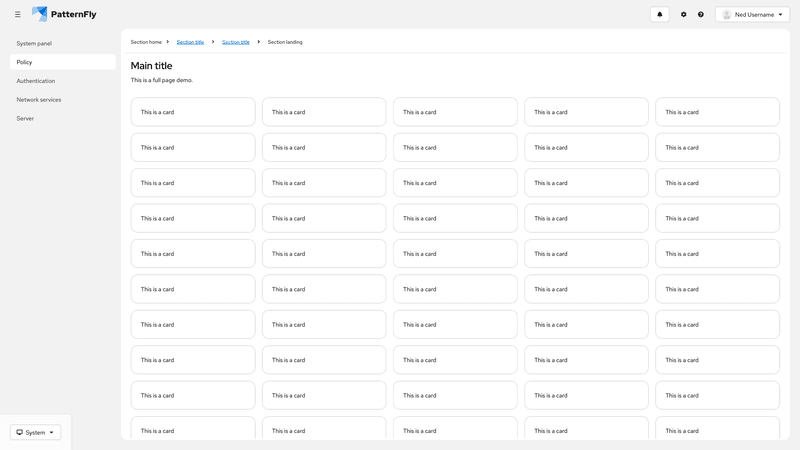This screenshot has height=450, width=800.
Task: Click the PatternFly logo
Action: pyautogui.click(x=71, y=14)
